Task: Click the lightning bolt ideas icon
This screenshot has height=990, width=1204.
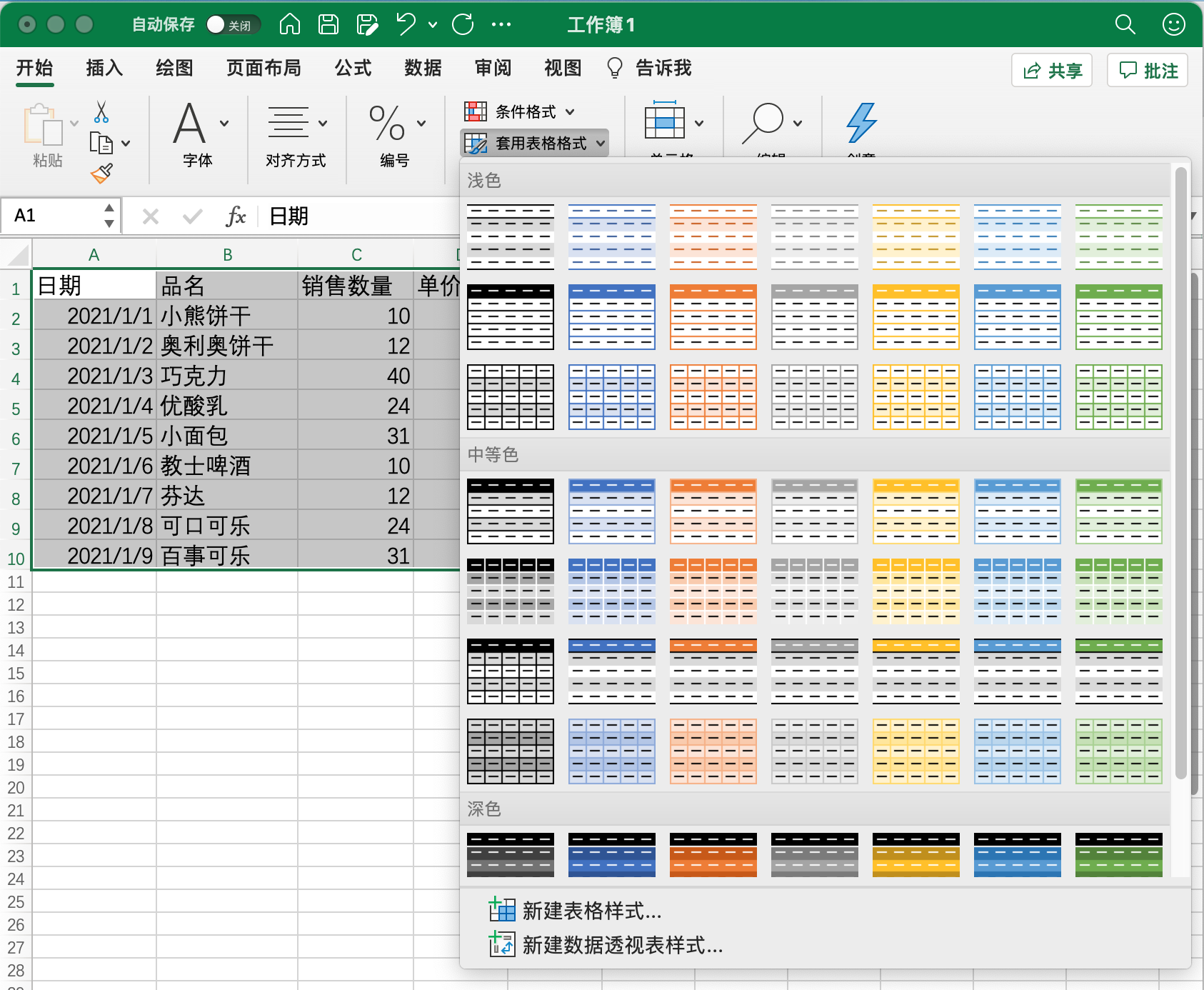Action: (861, 122)
